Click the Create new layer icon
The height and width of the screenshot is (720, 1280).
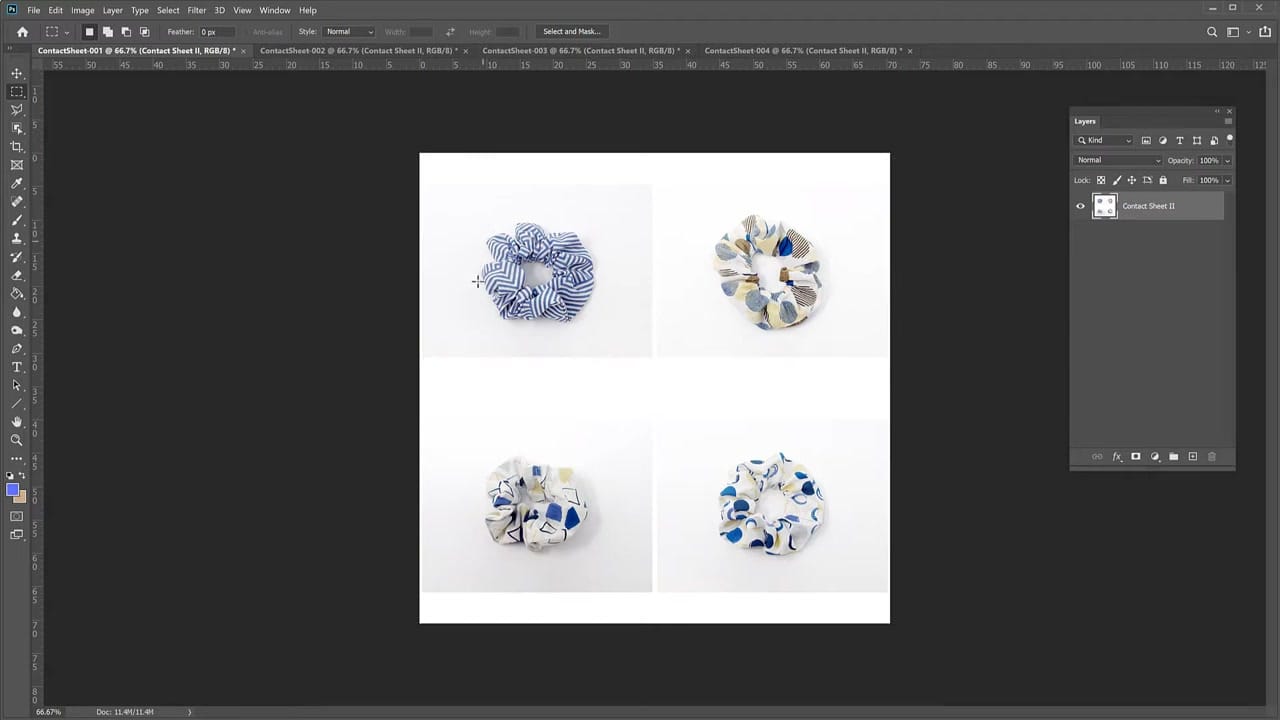(1193, 456)
